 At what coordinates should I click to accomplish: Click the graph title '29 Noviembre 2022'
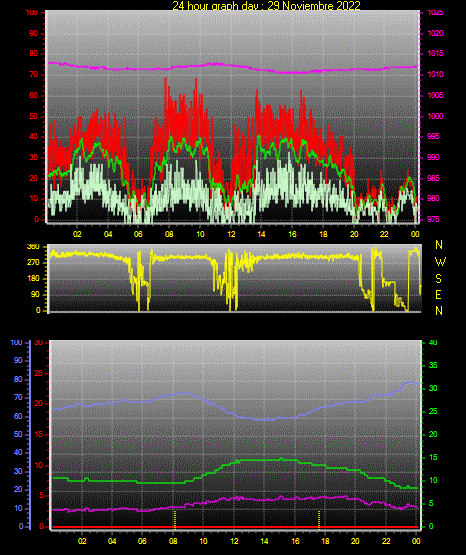(314, 5)
